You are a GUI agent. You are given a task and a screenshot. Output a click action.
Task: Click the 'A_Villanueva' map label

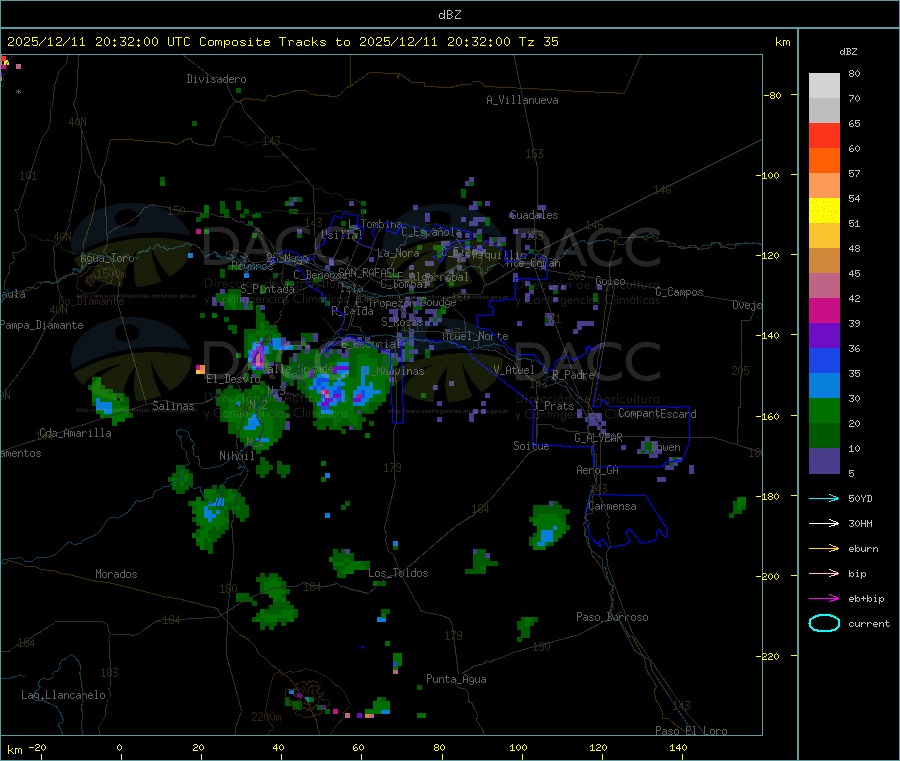tap(522, 100)
